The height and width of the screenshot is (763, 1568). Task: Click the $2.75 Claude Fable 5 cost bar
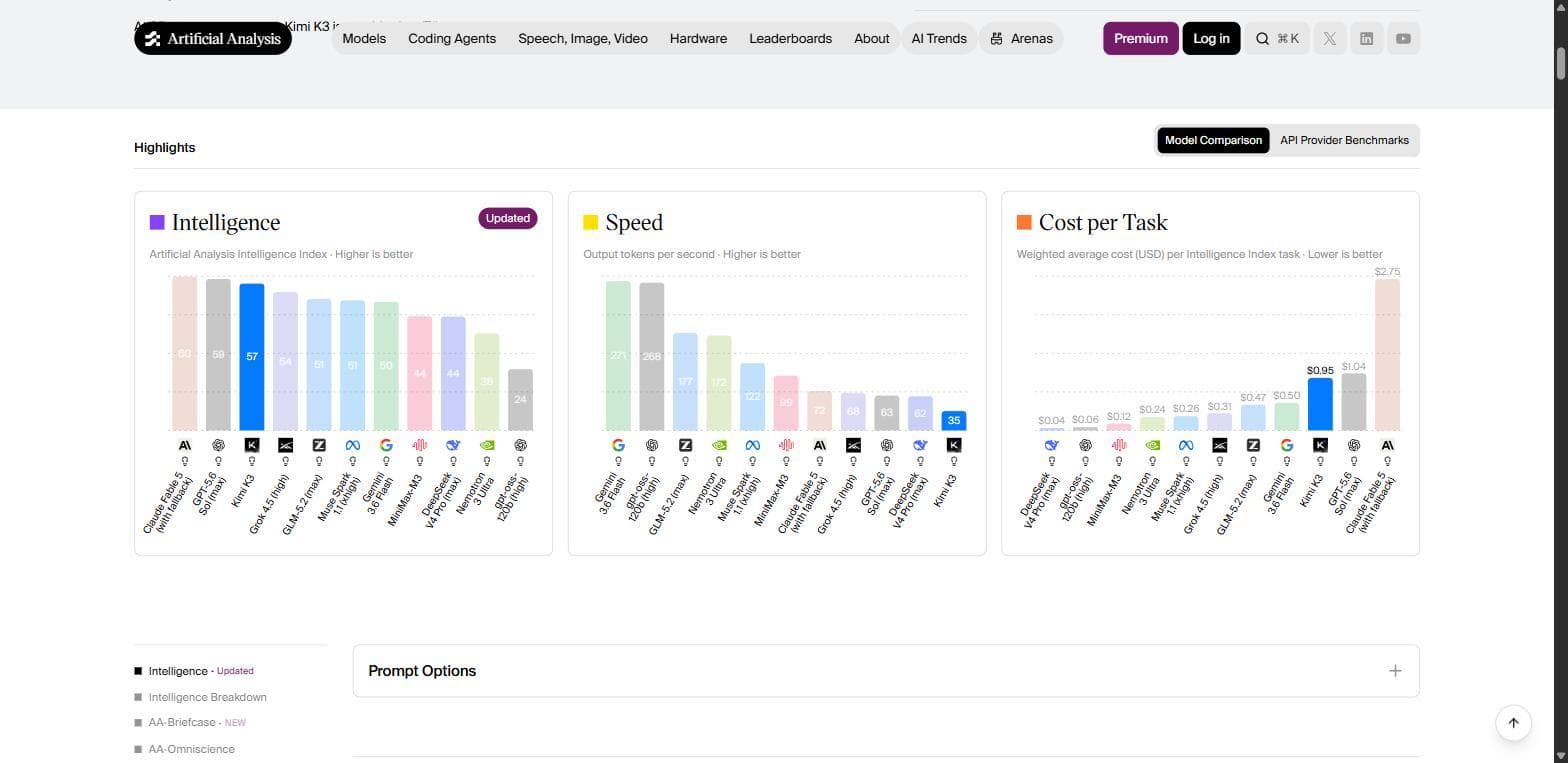tap(1387, 355)
